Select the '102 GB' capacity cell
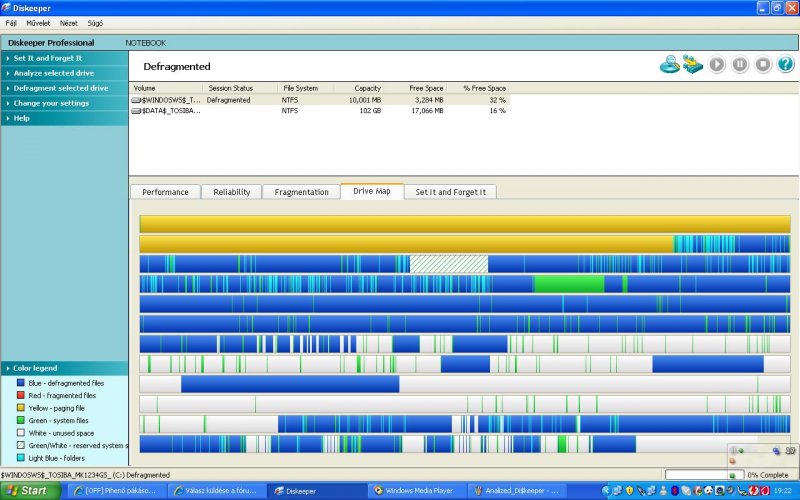 (x=370, y=111)
